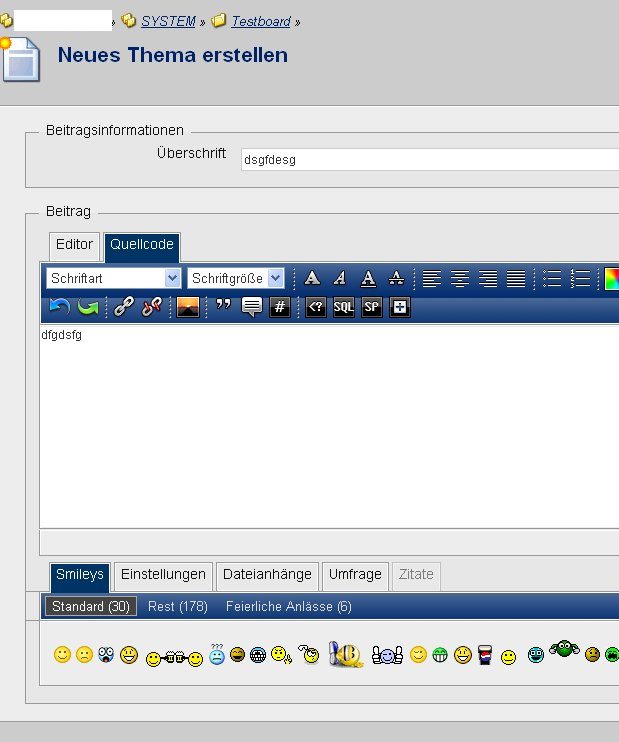Image resolution: width=619 pixels, height=742 pixels.
Task: Show Feierliche Anlässe (6) smileys
Action: [289, 606]
